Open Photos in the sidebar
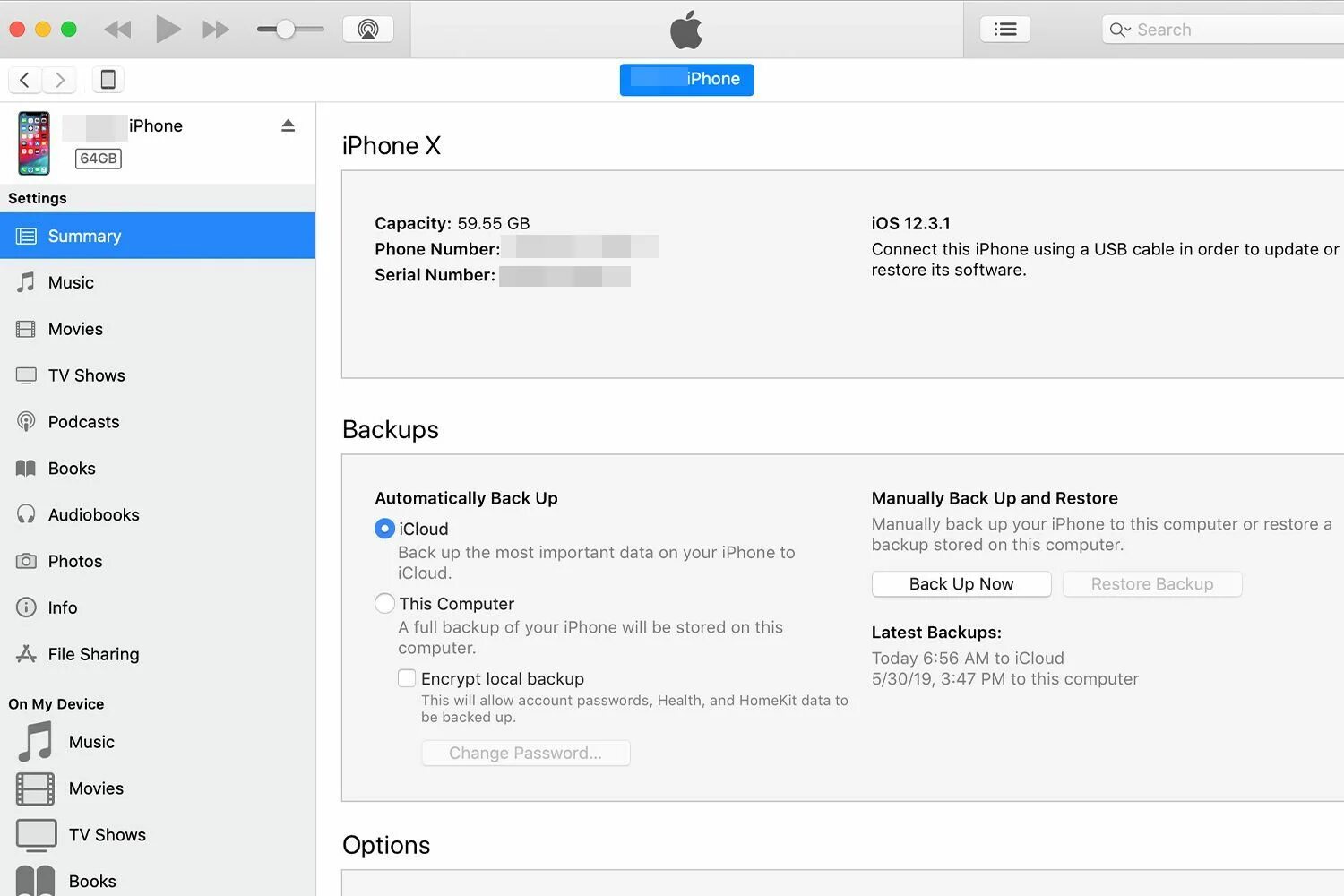The height and width of the screenshot is (896, 1344). [x=158, y=562]
